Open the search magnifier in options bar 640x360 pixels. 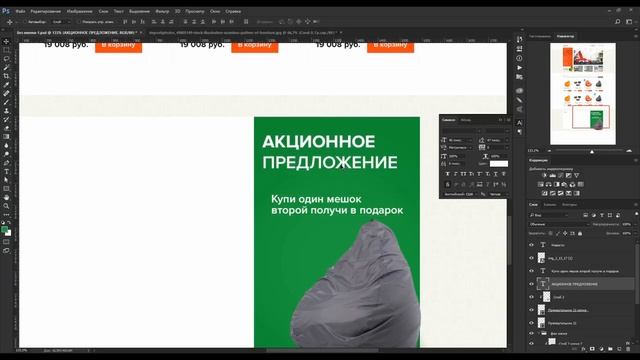coord(618,22)
